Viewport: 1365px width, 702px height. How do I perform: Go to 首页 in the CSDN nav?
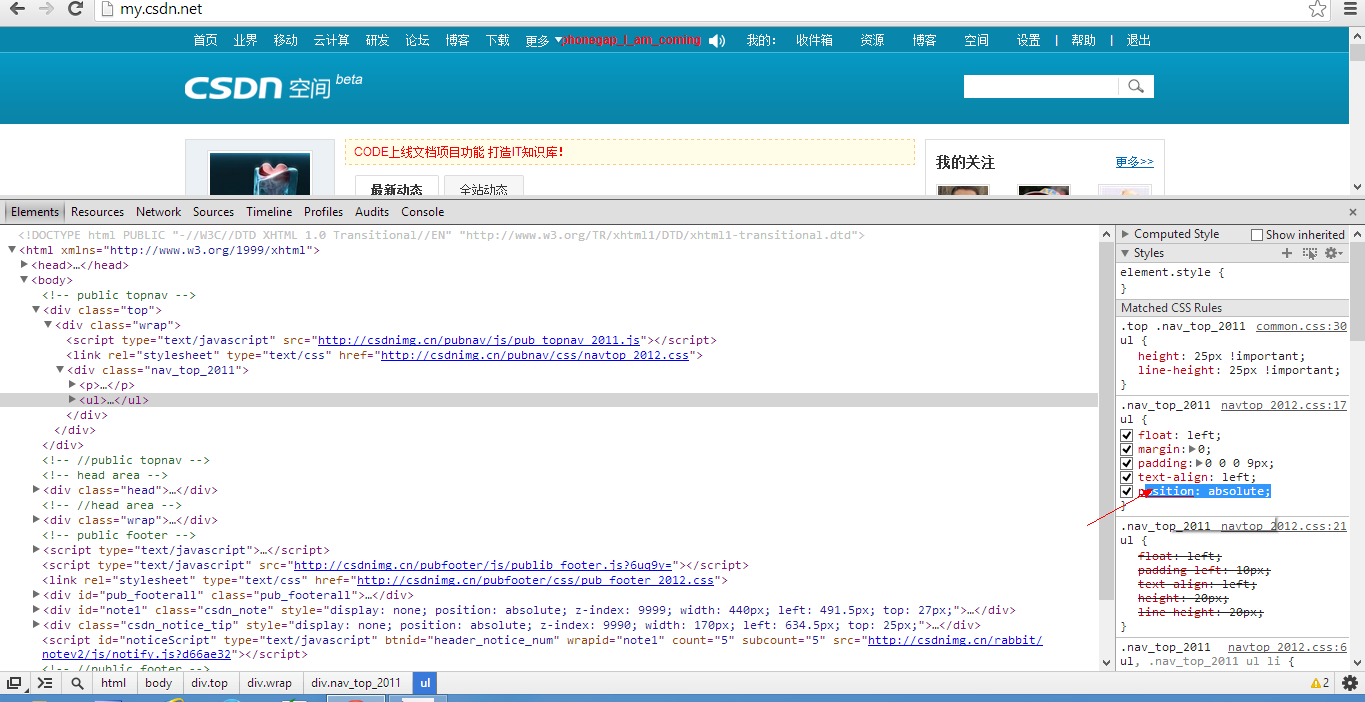(205, 41)
